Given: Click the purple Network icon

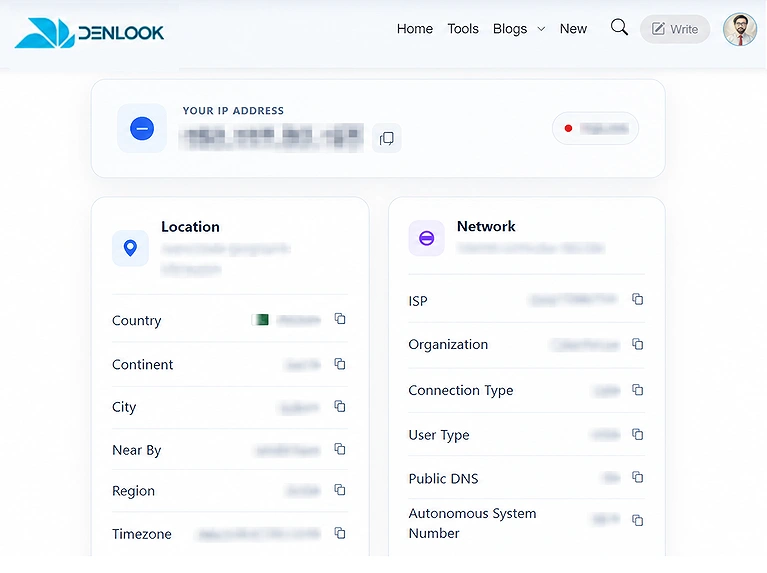Looking at the screenshot, I should click(427, 238).
